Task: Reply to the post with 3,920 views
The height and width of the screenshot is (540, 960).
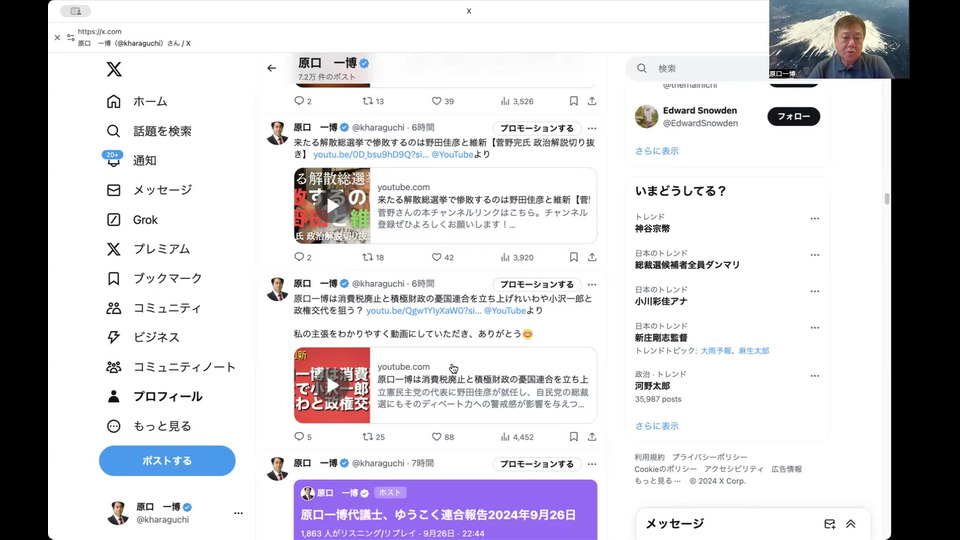Action: tap(302, 258)
